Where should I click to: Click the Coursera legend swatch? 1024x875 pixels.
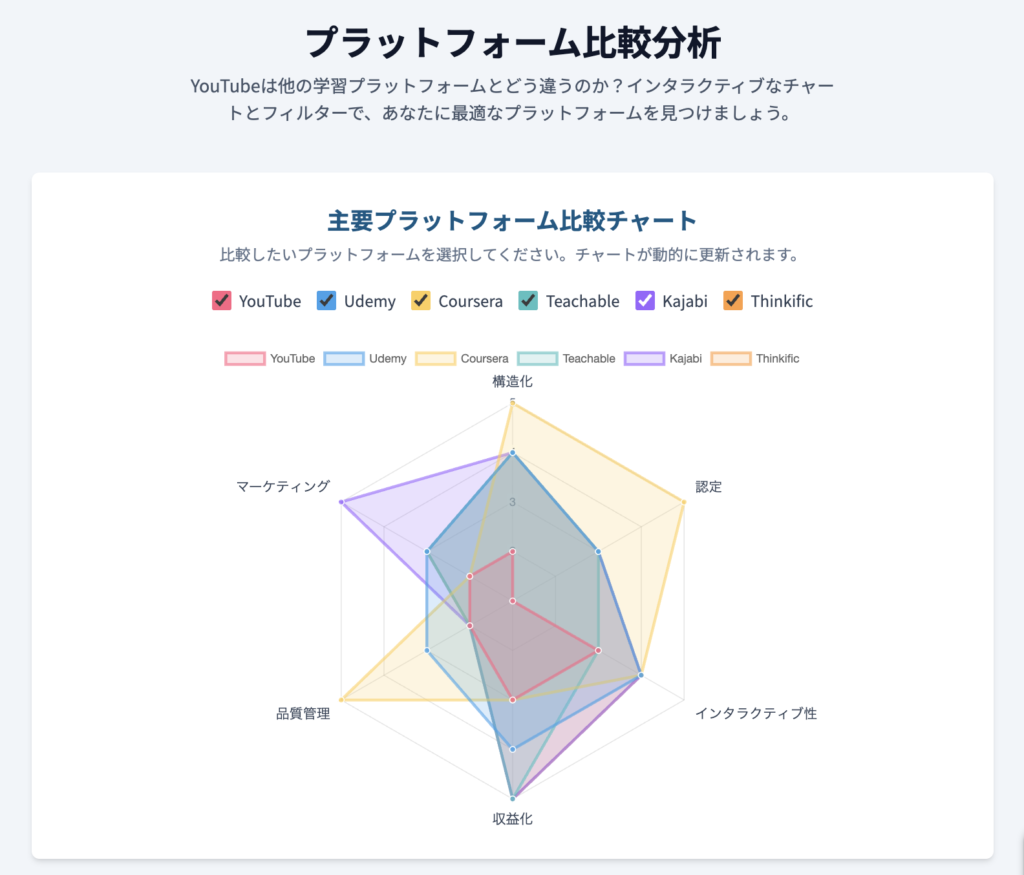[x=436, y=358]
